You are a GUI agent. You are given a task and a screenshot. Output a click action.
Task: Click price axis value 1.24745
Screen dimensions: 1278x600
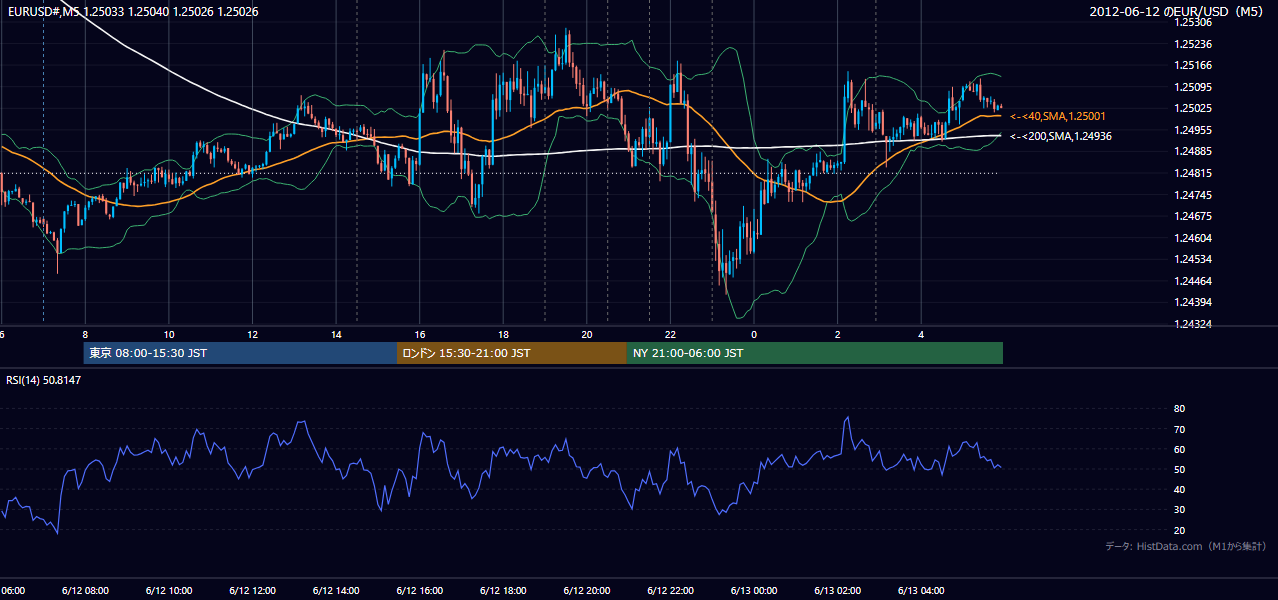1193,195
